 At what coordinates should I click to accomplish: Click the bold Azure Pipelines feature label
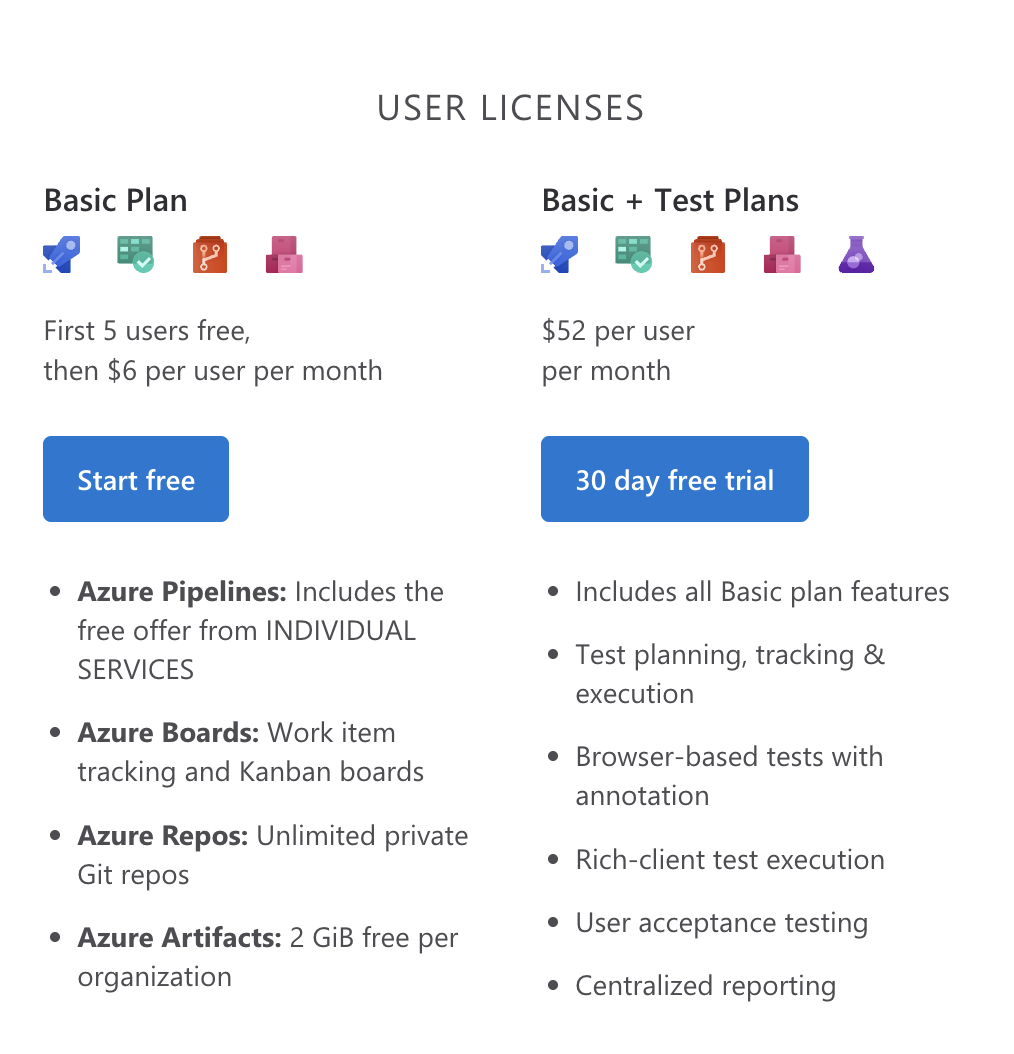click(182, 592)
